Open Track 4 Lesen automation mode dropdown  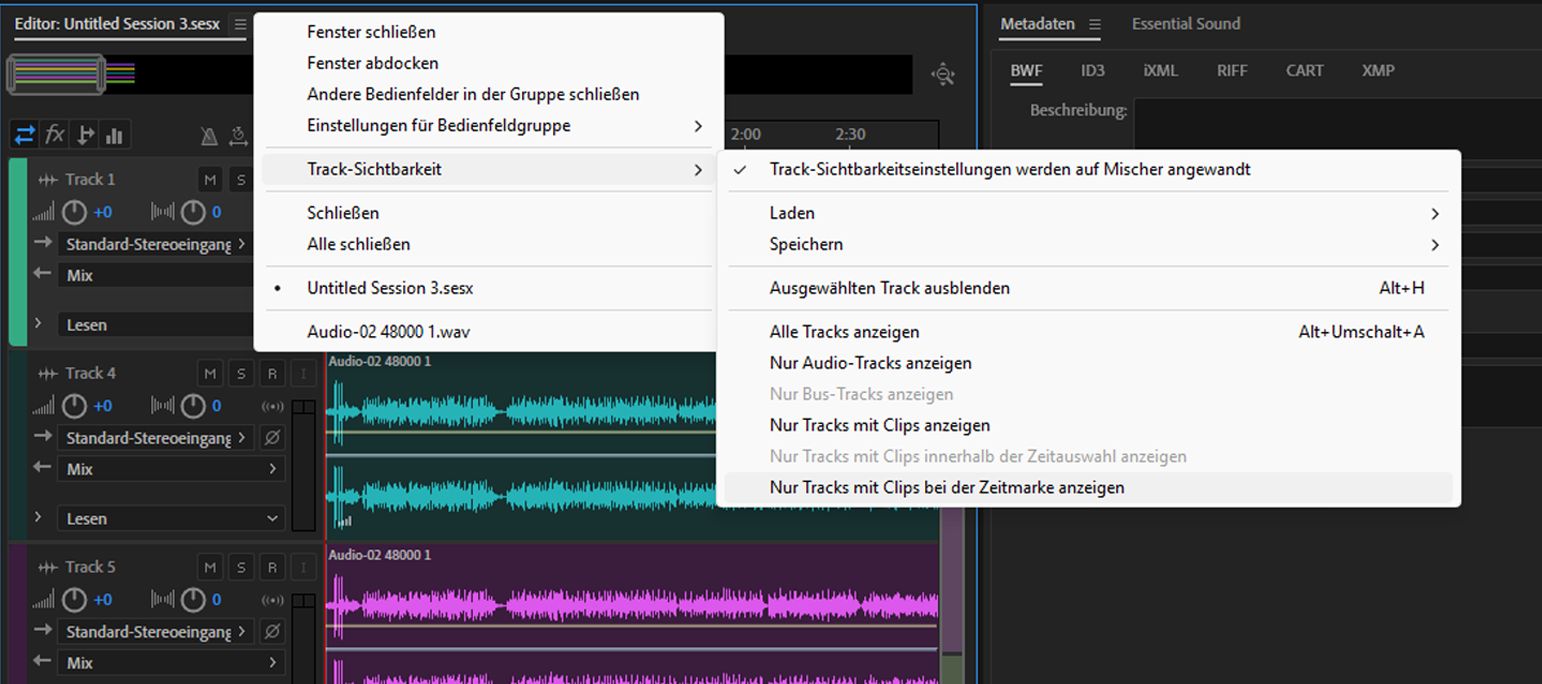(172, 519)
